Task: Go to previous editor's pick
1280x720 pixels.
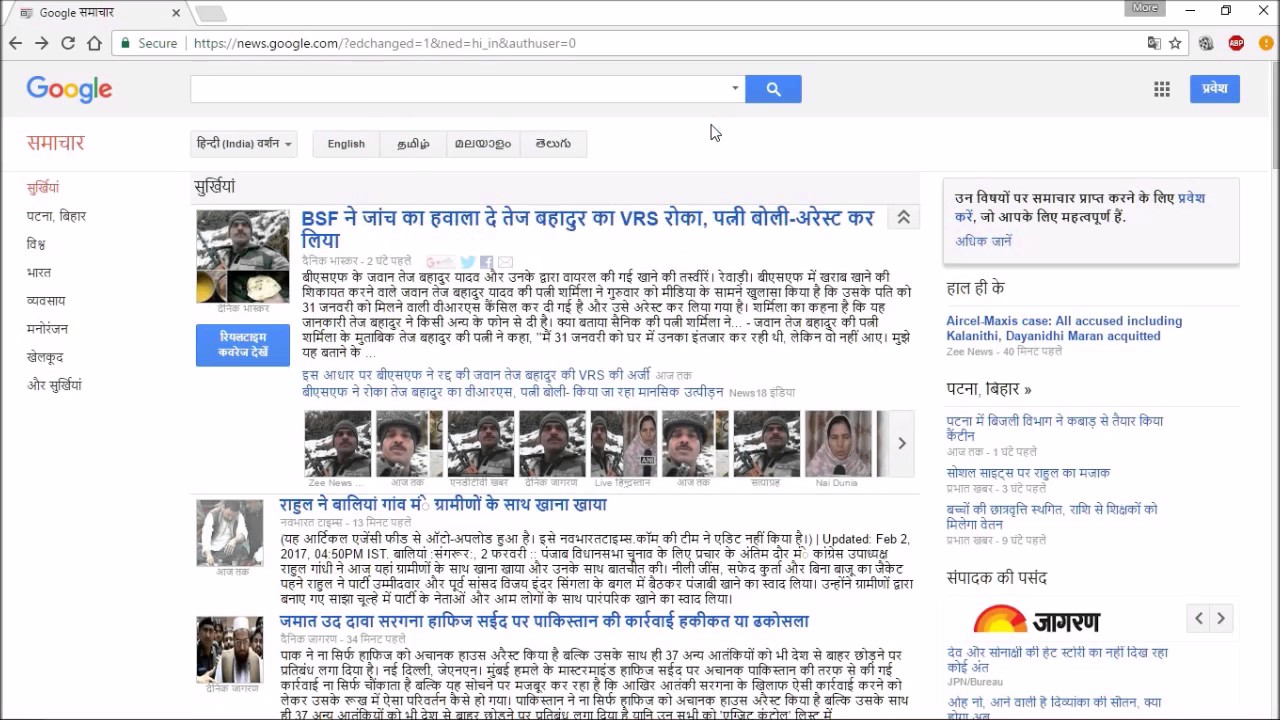Action: click(1199, 618)
